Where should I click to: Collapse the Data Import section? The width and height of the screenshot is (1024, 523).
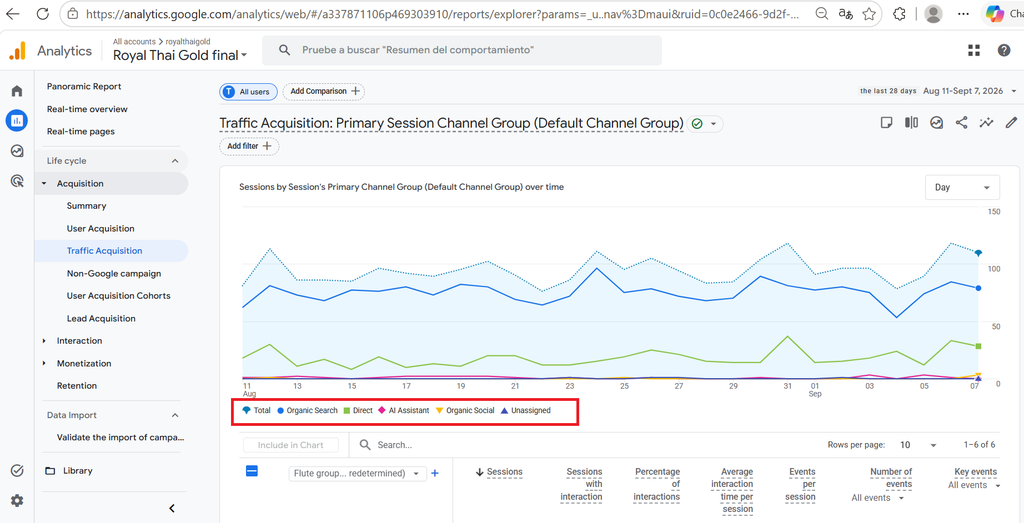pos(175,415)
